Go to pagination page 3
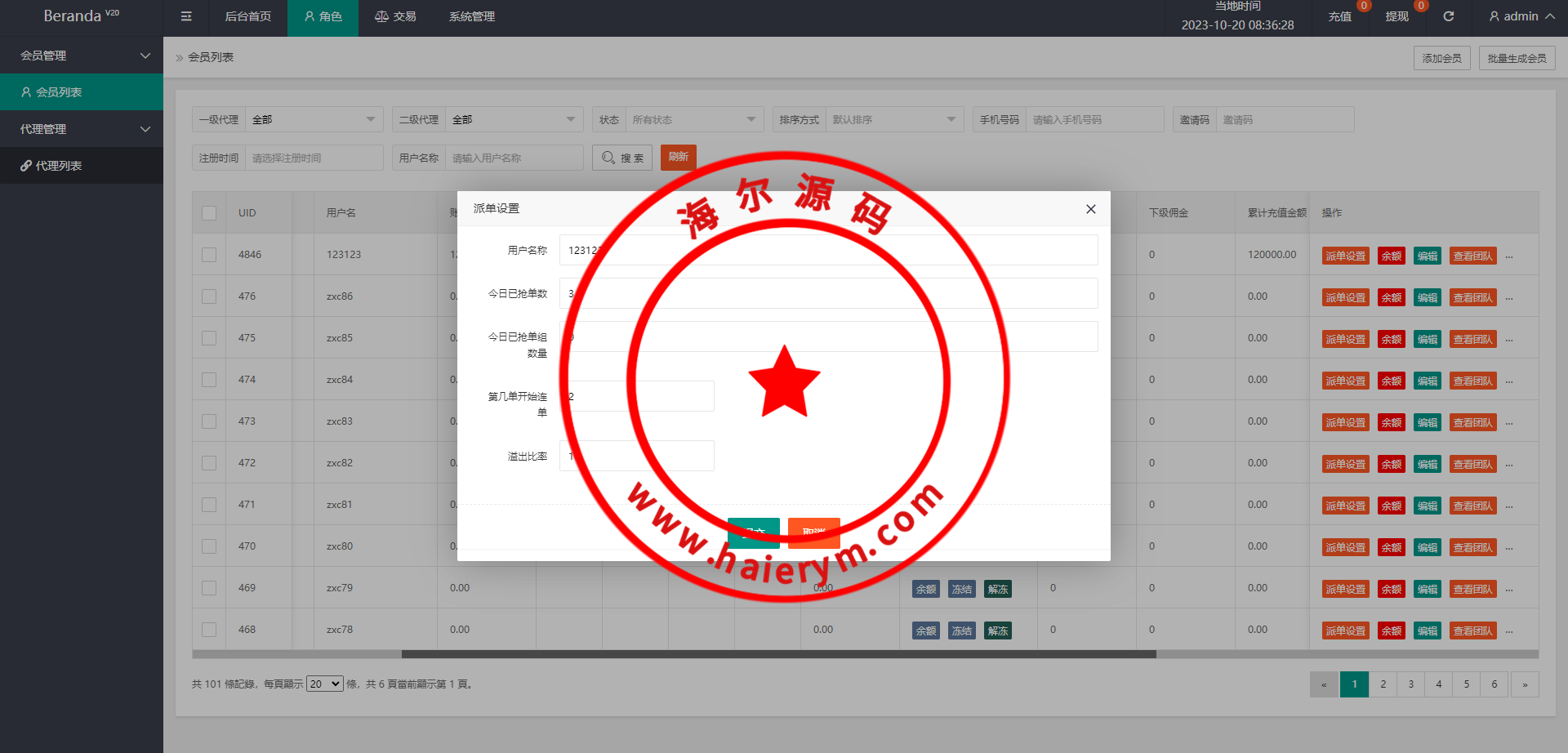This screenshot has height=753, width=1568. pyautogui.click(x=1410, y=684)
